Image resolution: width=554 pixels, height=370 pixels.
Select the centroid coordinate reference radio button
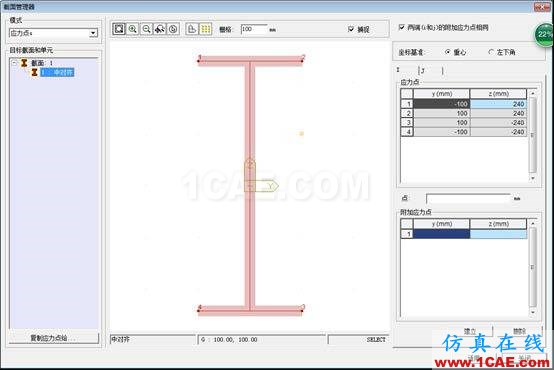tap(448, 52)
